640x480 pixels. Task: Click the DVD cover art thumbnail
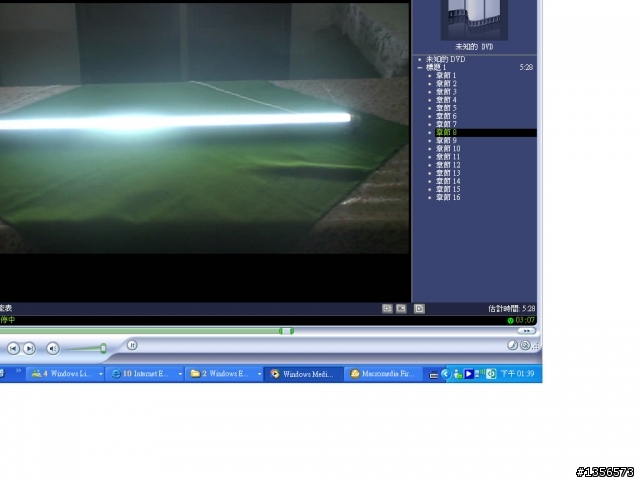coord(474,19)
